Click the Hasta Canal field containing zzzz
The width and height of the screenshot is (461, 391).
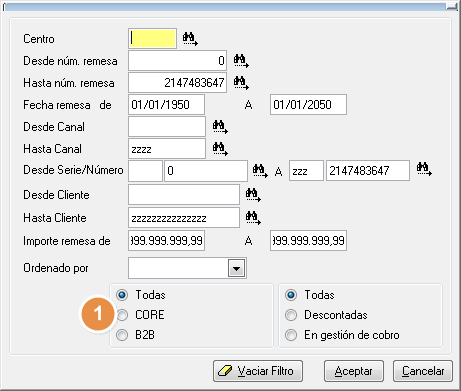coord(167,149)
